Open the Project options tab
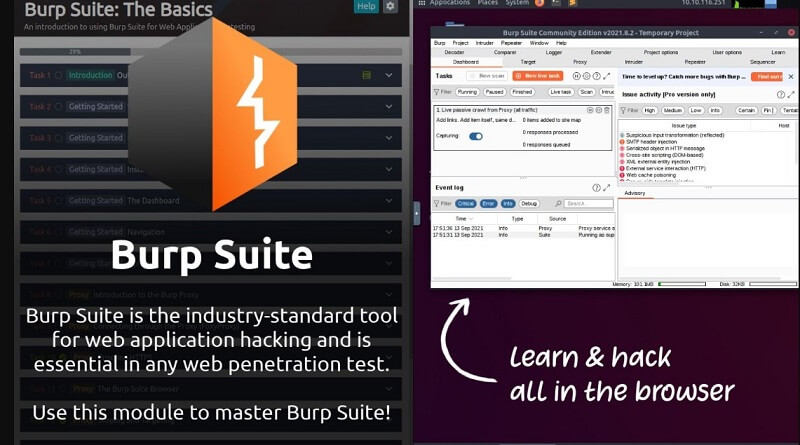Image resolution: width=800 pixels, height=445 pixels. coord(661,52)
